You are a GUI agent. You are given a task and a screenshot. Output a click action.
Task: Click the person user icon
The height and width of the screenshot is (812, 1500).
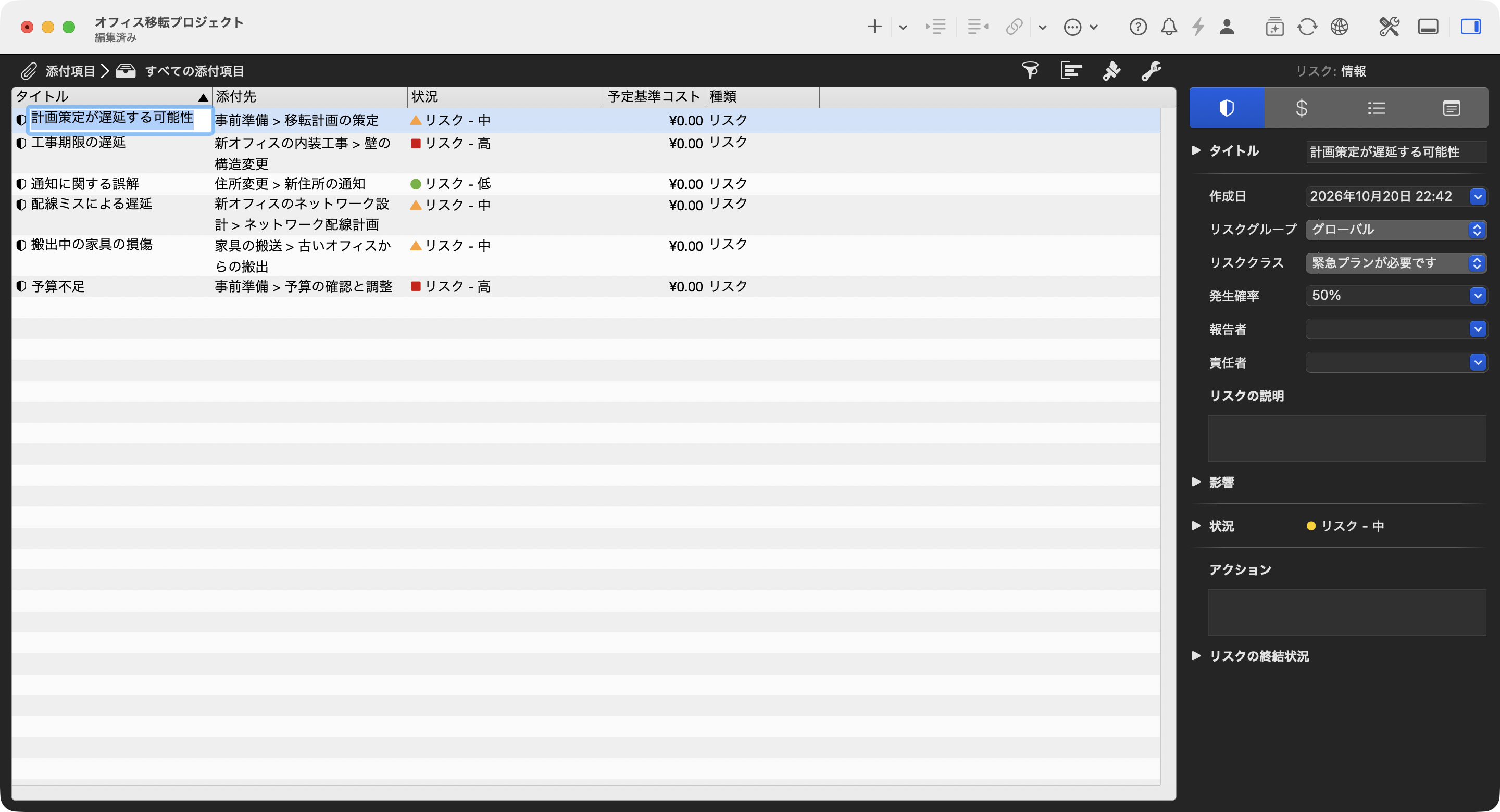pos(1227,26)
